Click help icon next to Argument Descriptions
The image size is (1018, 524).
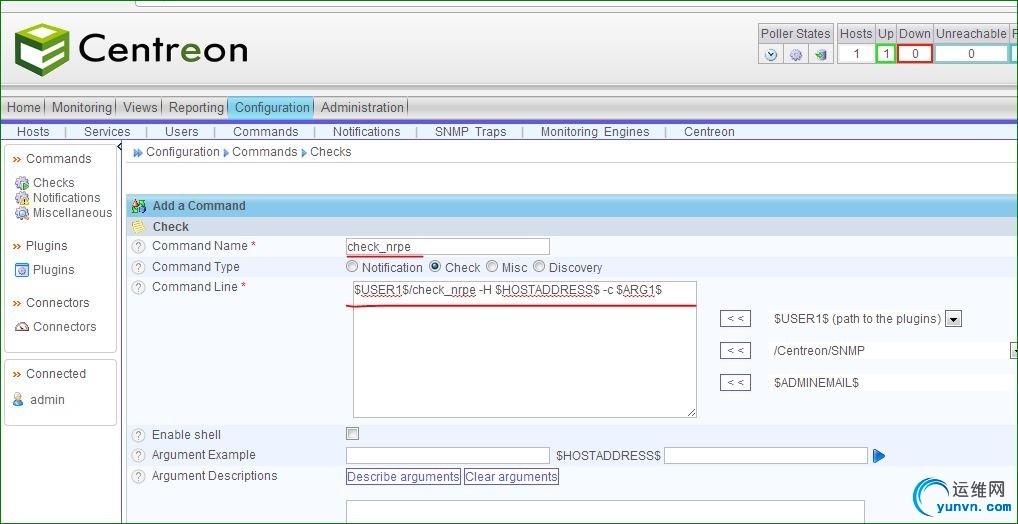pos(138,477)
